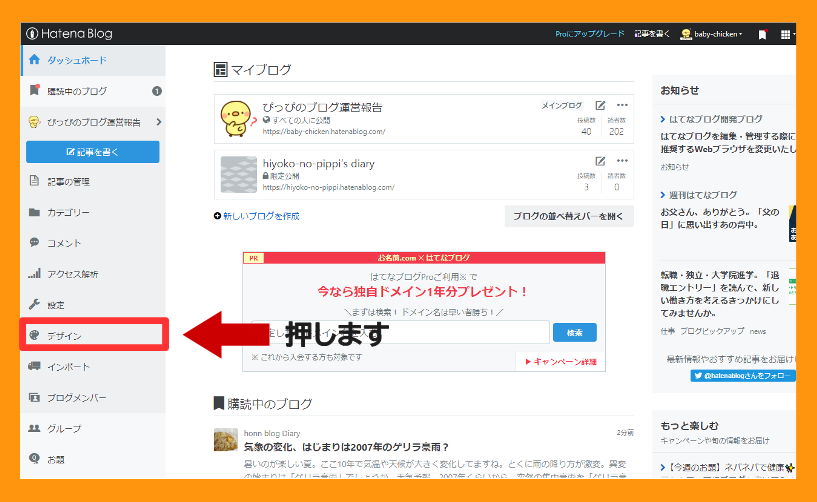The width and height of the screenshot is (817, 502).
Task: Open the デザイン palette menu item
Action: tap(94, 335)
